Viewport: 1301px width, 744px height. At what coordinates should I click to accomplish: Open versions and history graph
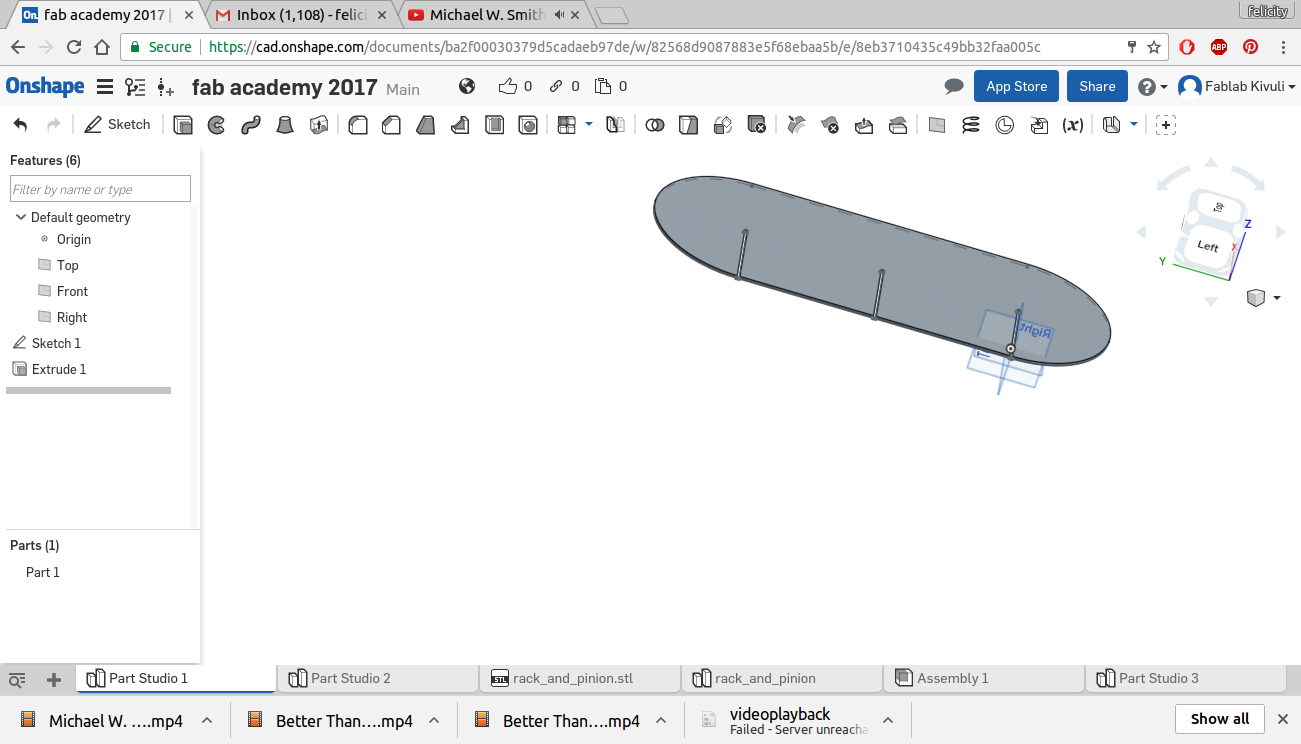[x=135, y=87]
